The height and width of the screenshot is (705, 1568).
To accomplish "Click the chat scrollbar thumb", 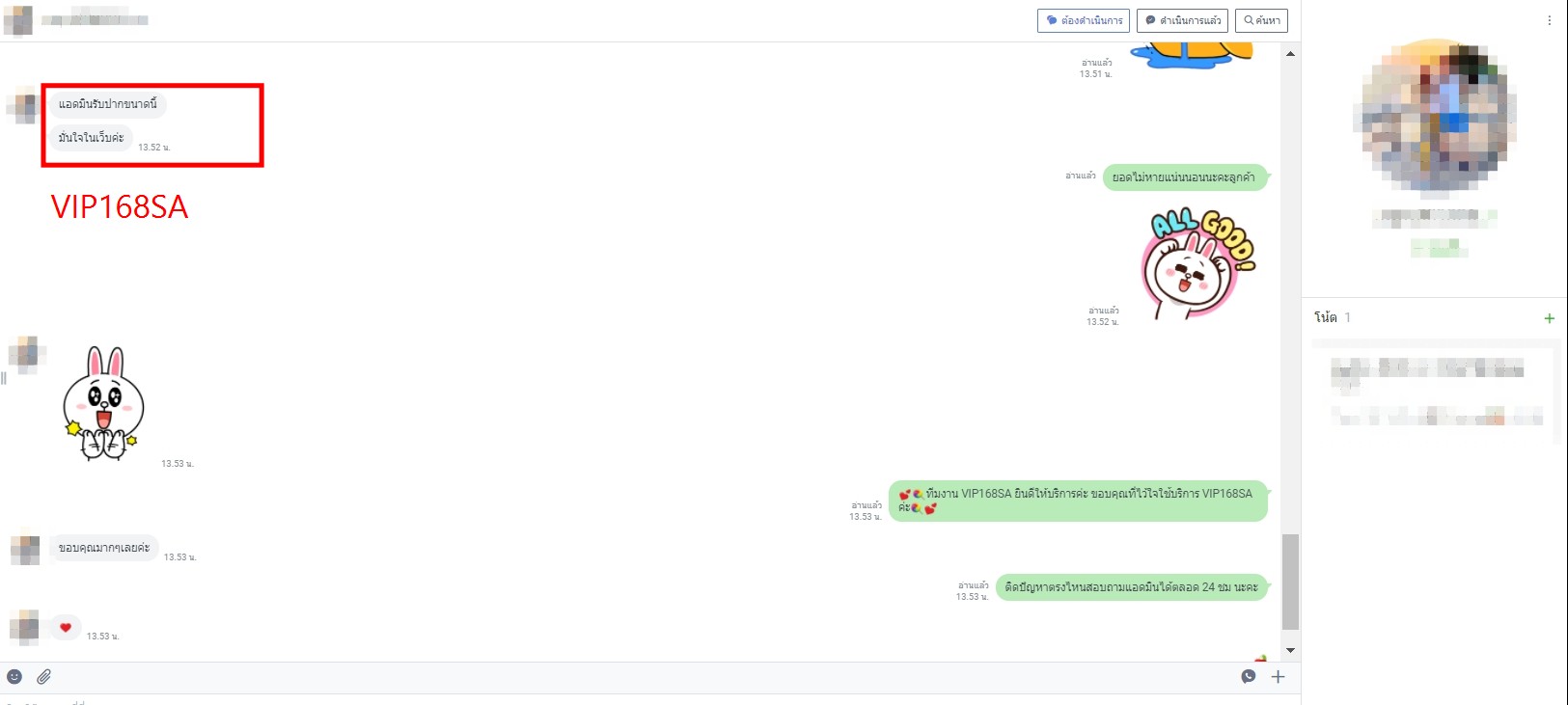I will pos(1290,582).
